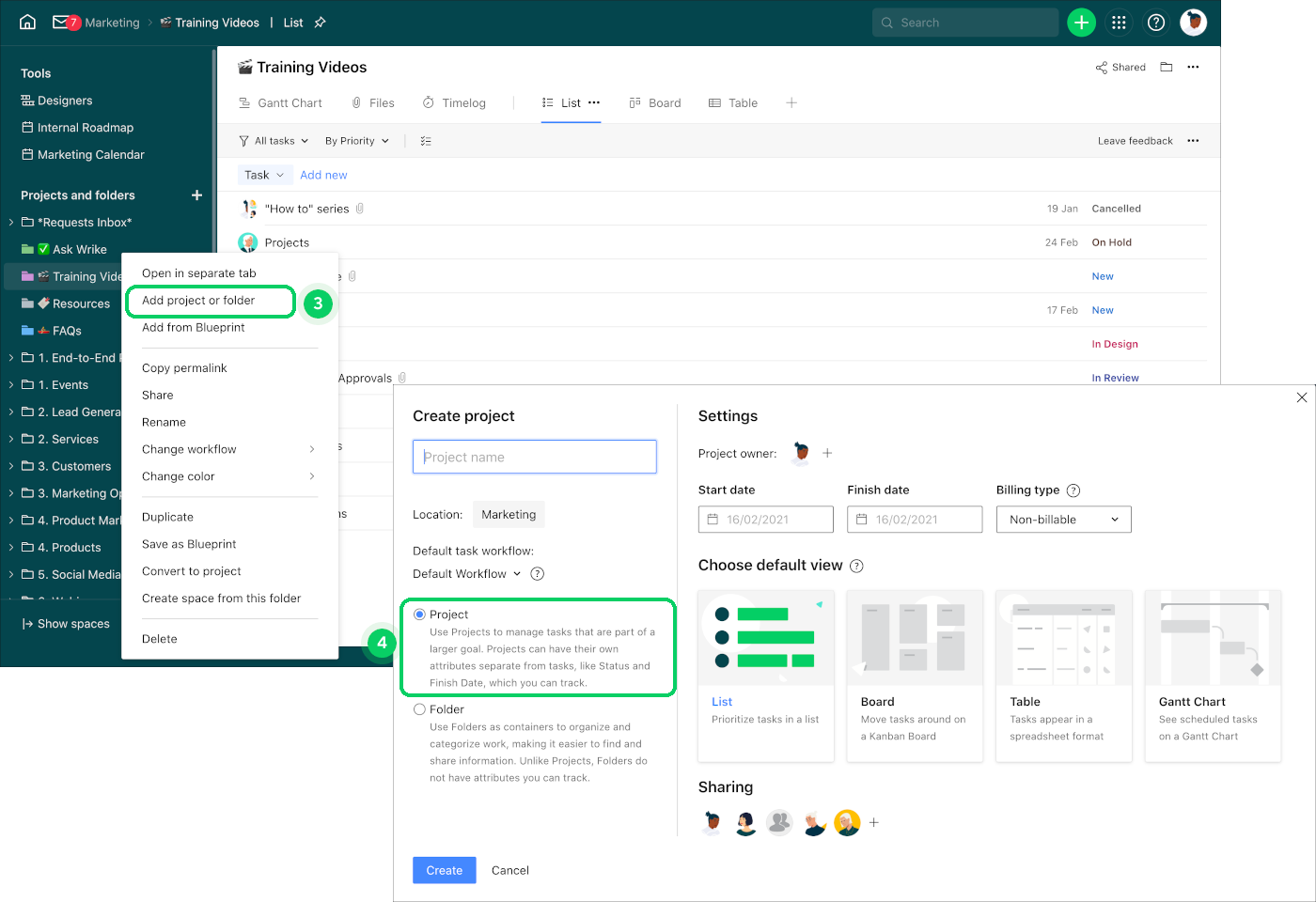
Task: Unpin the List view using the pin icon
Action: click(x=320, y=22)
